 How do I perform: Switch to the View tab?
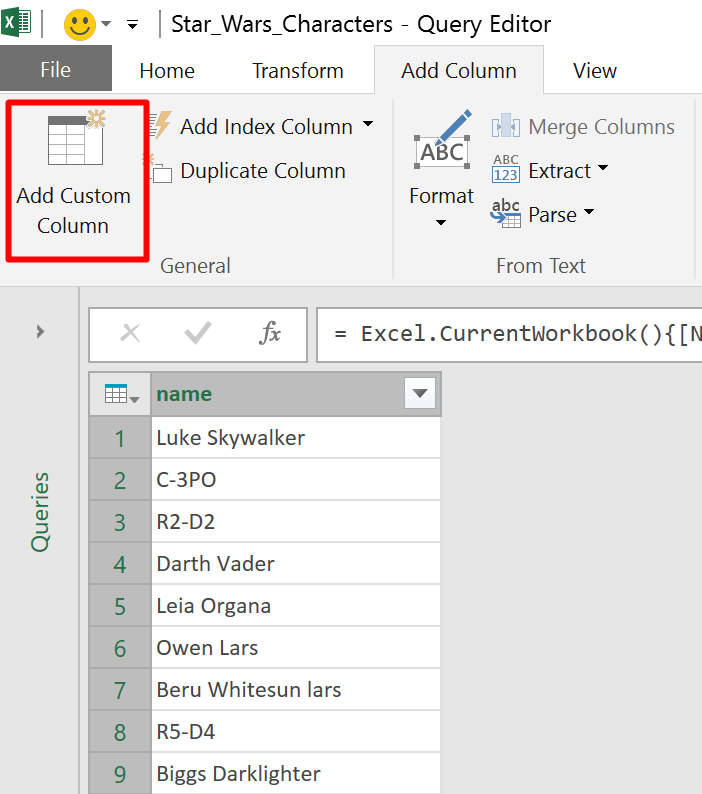(595, 70)
